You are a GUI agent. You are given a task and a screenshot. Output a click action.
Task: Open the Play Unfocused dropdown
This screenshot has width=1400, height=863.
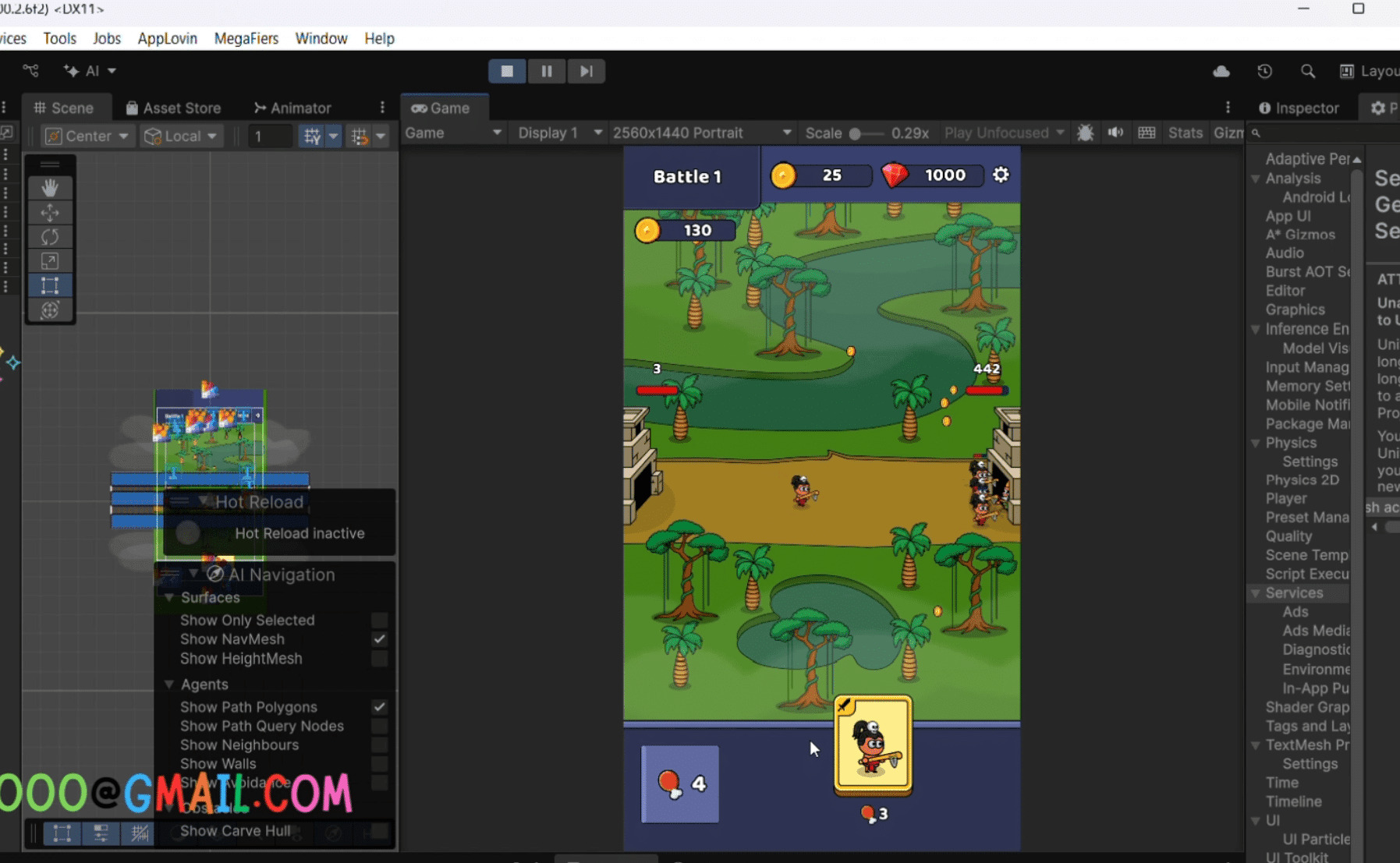(1004, 133)
